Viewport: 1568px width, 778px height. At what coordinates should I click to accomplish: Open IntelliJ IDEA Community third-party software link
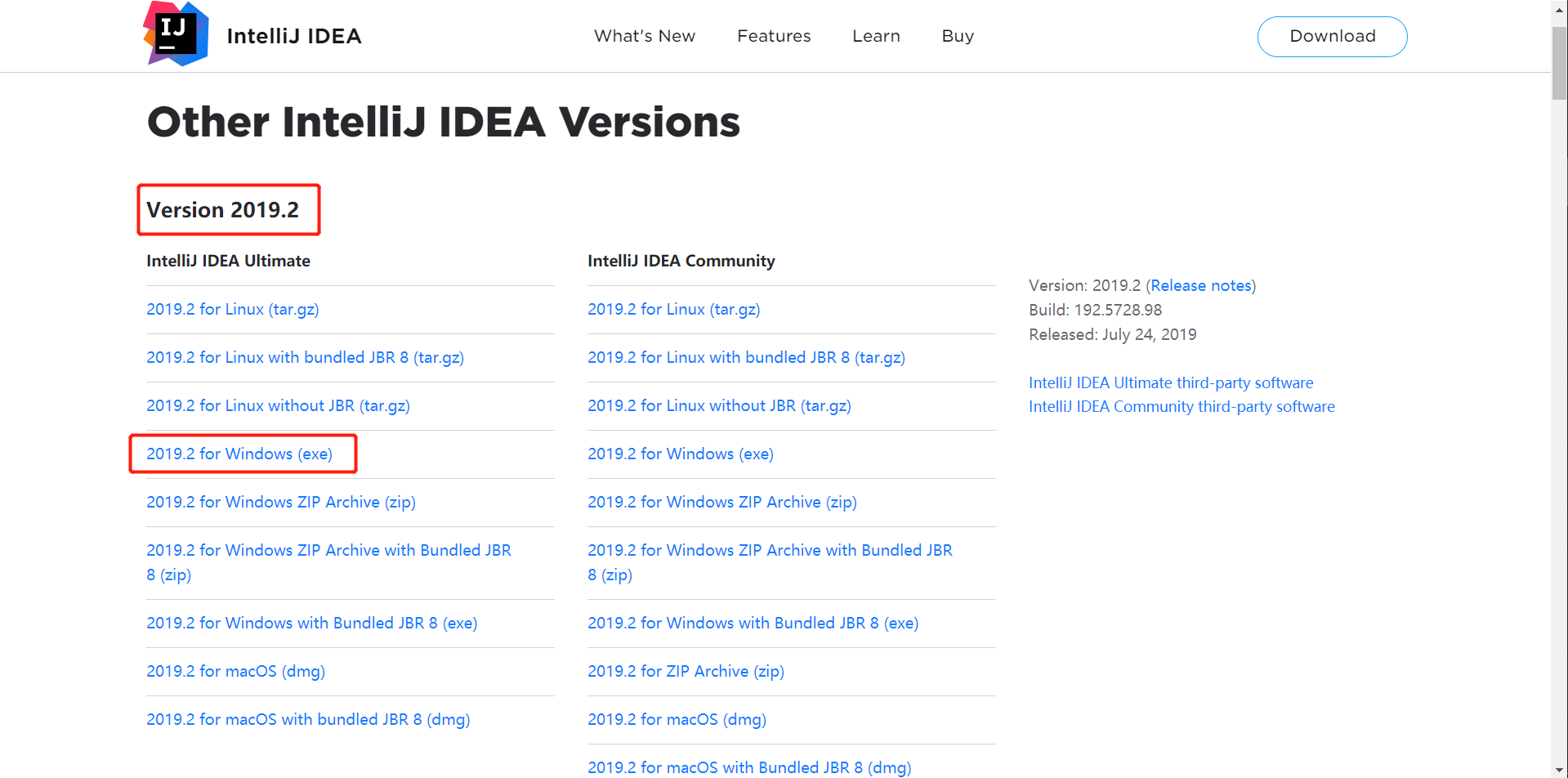(1182, 406)
